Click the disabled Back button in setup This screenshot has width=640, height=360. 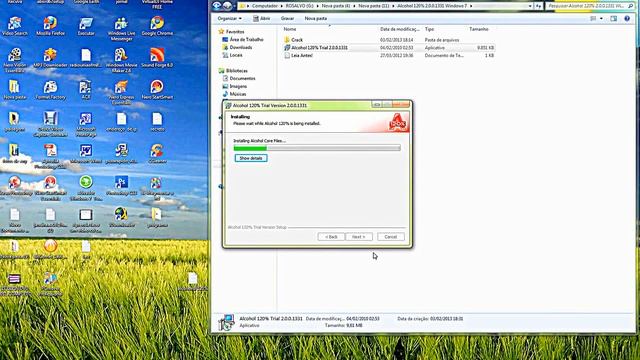[x=331, y=237]
